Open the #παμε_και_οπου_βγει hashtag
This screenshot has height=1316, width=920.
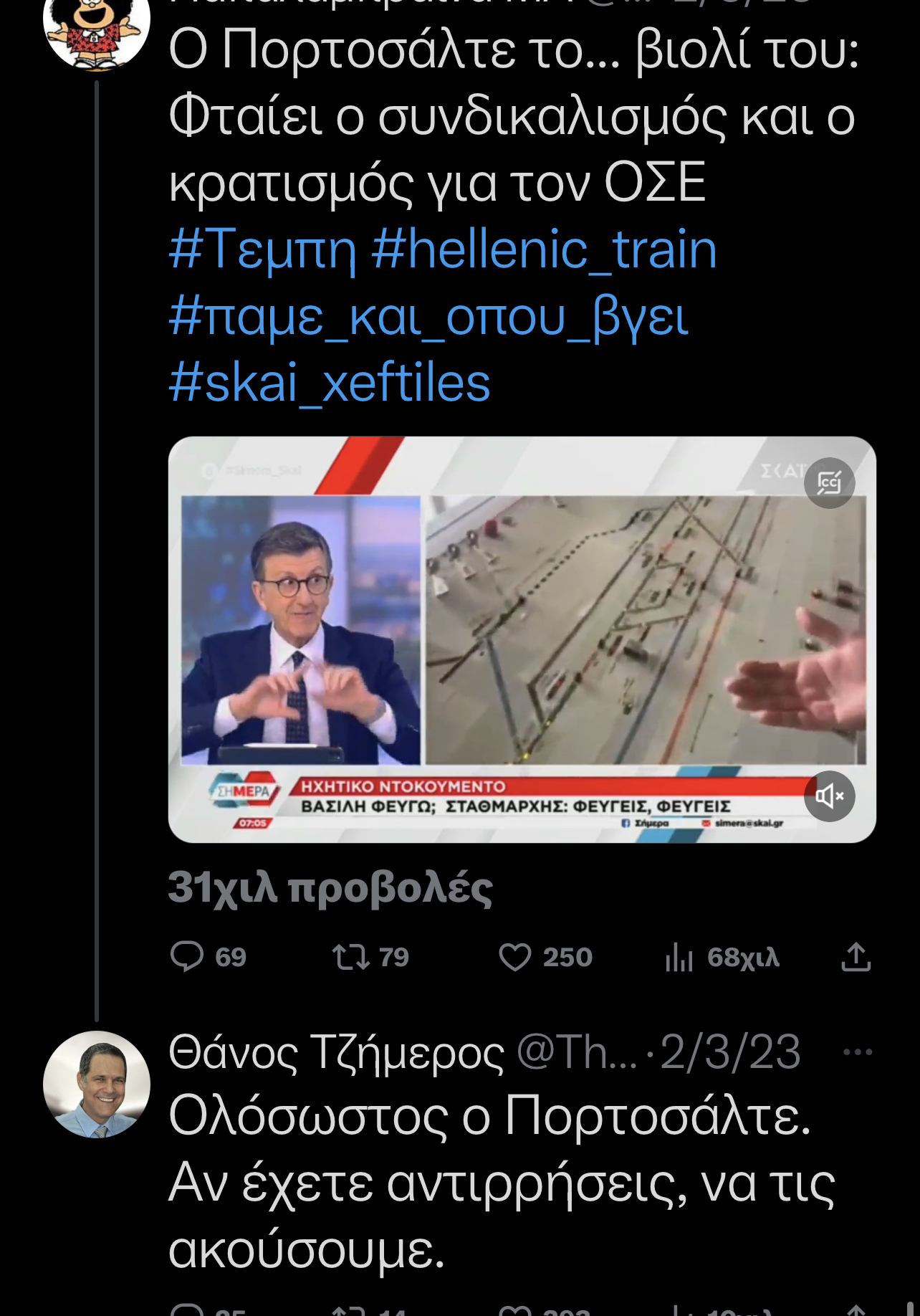(428, 317)
